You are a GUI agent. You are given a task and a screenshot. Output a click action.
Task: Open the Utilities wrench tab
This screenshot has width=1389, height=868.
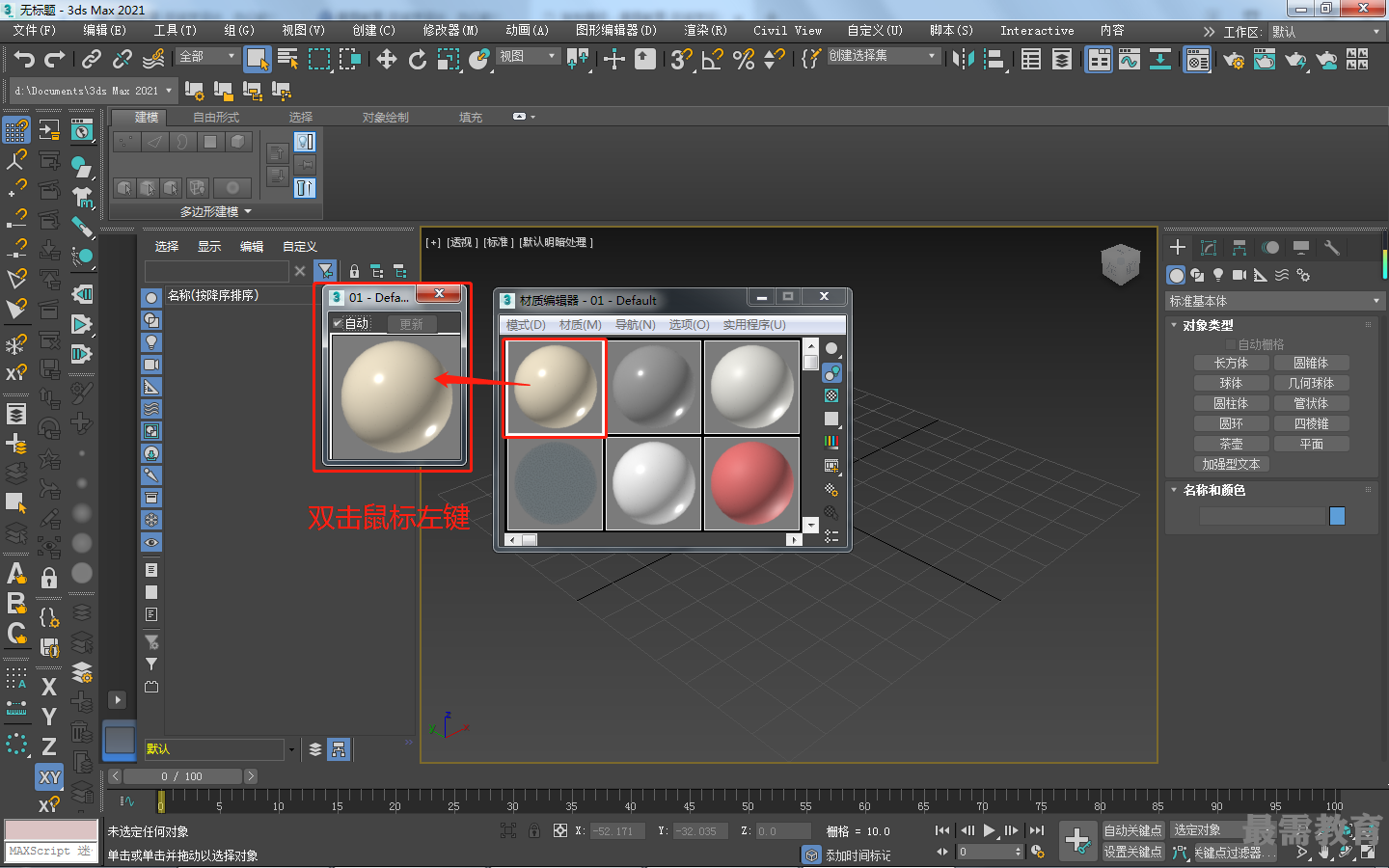1332,248
